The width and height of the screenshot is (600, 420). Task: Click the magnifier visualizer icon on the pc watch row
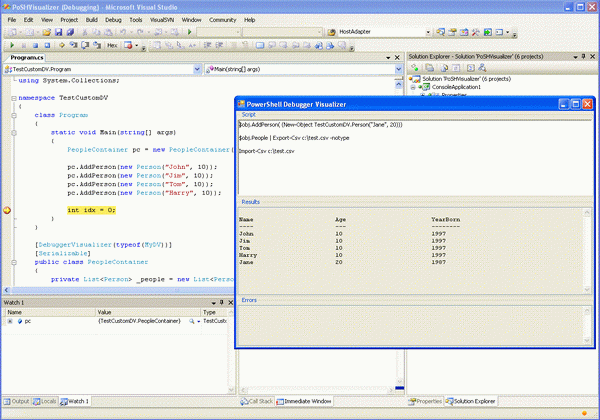(191, 321)
